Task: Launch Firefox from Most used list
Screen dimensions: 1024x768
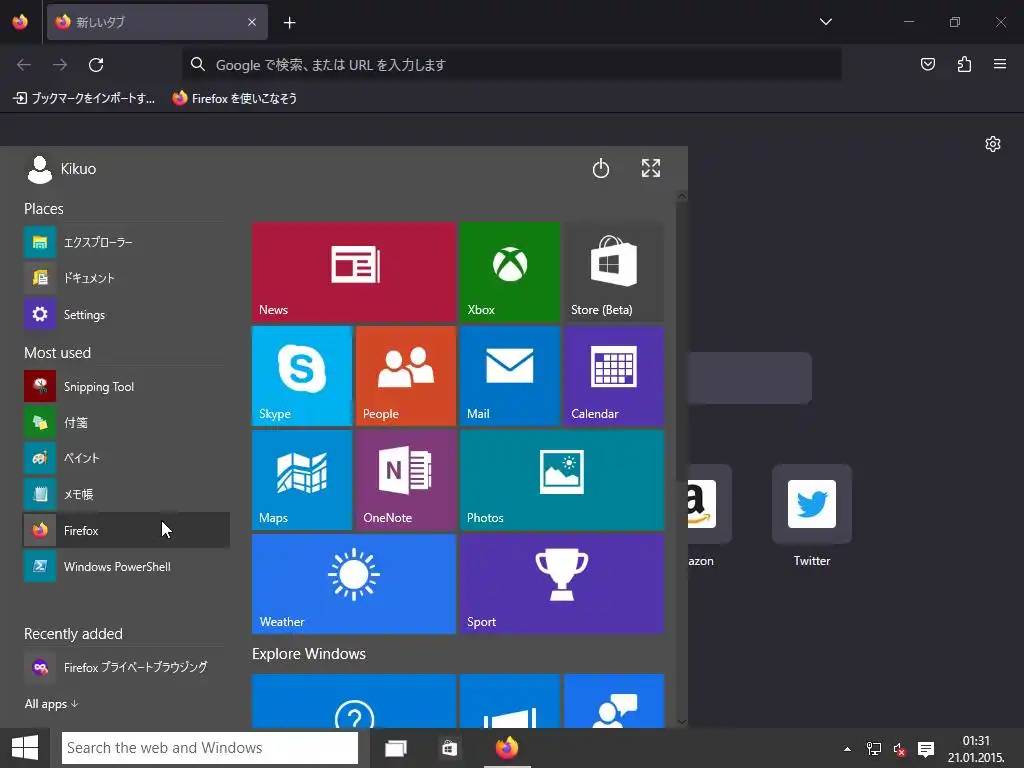Action: pos(126,530)
